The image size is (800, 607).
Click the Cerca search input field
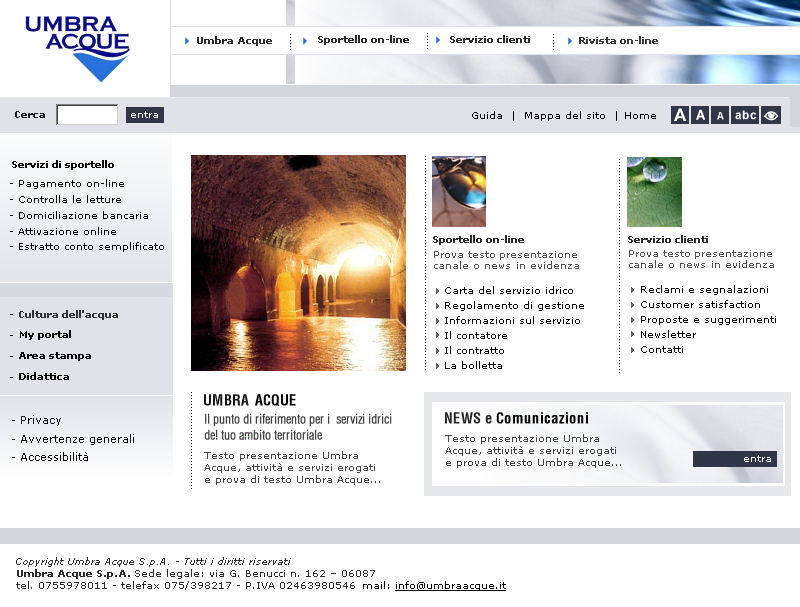87,115
